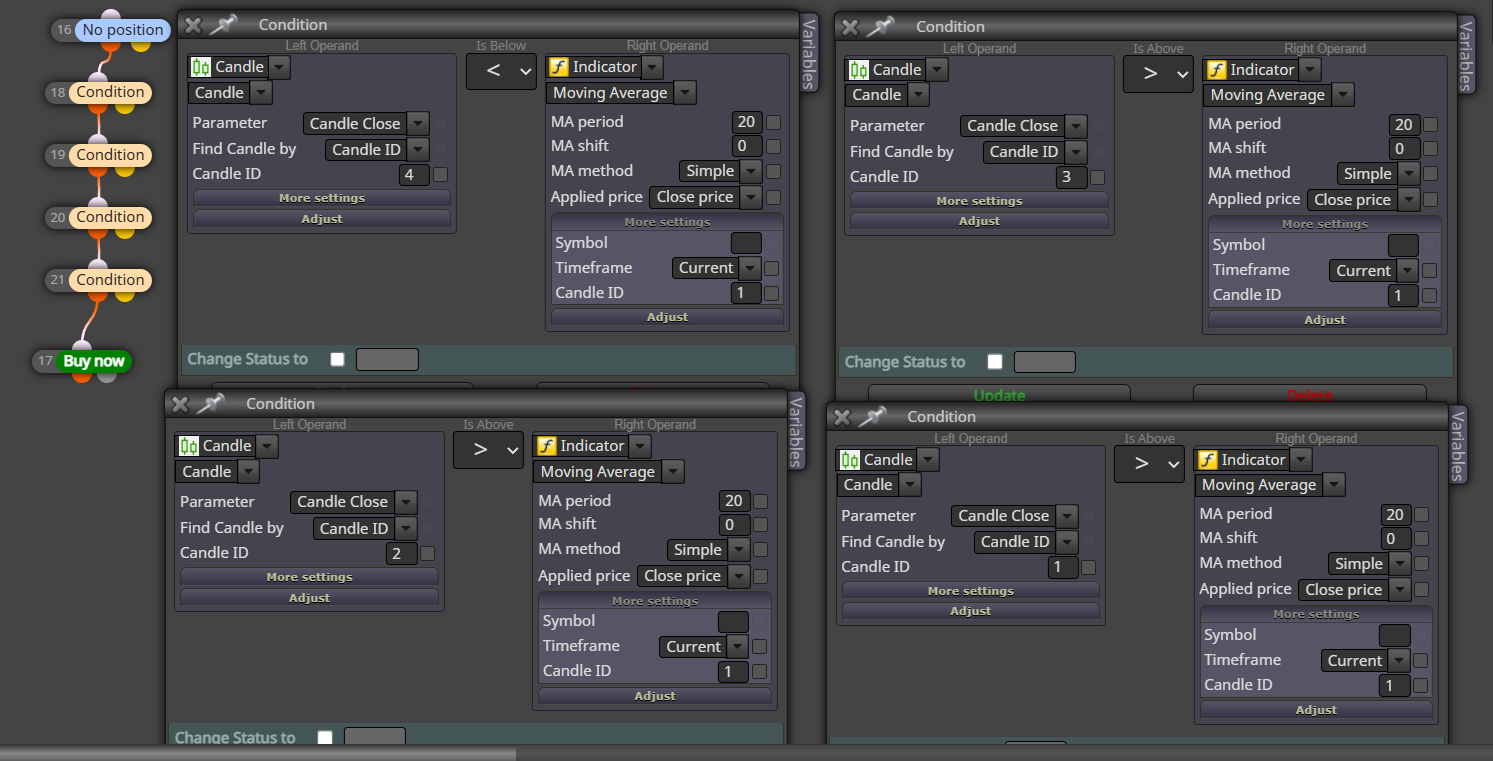Screen dimensions: 1493x761
Task: Pin the bottom-right Condition panel
Action: point(871,416)
